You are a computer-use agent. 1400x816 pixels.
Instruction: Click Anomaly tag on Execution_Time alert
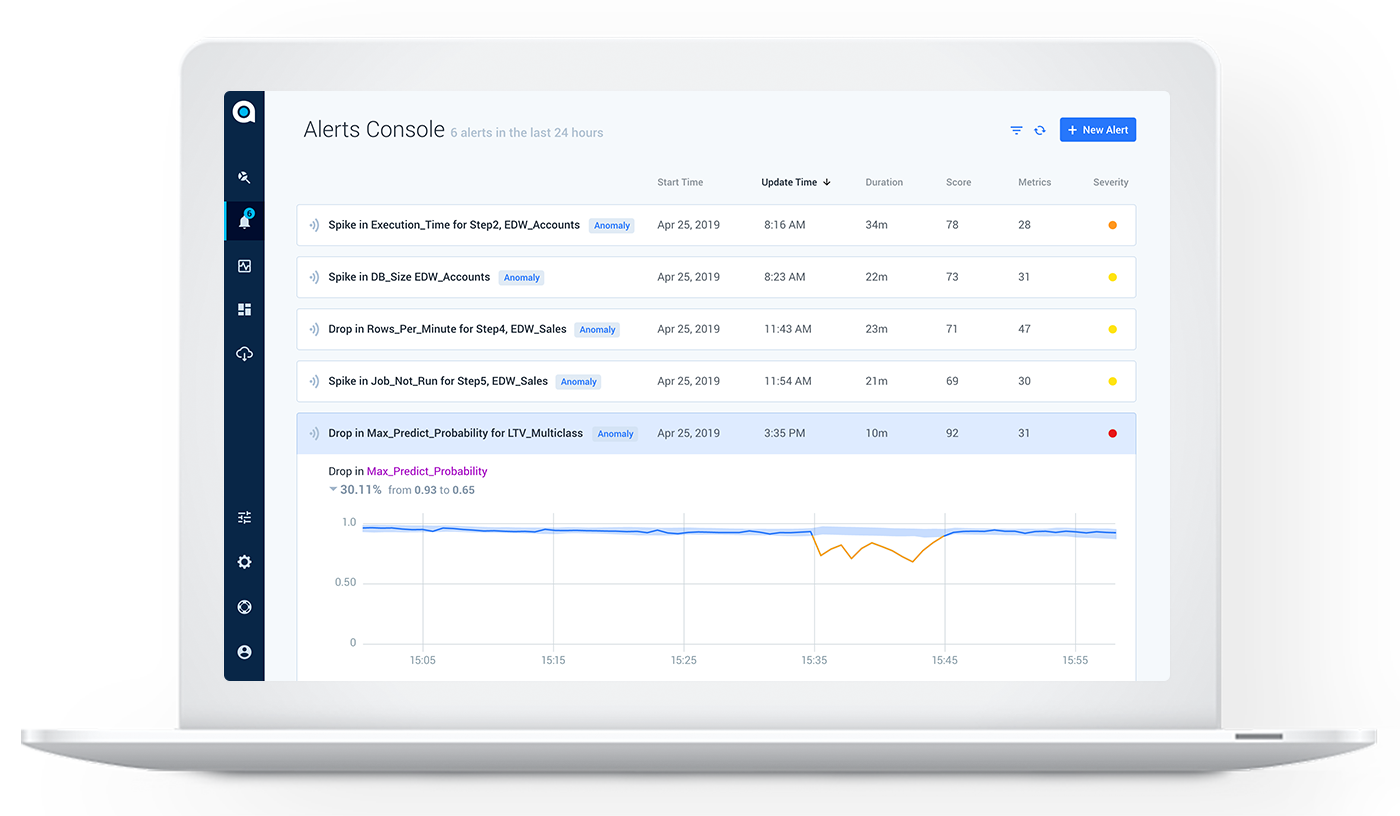(x=612, y=226)
